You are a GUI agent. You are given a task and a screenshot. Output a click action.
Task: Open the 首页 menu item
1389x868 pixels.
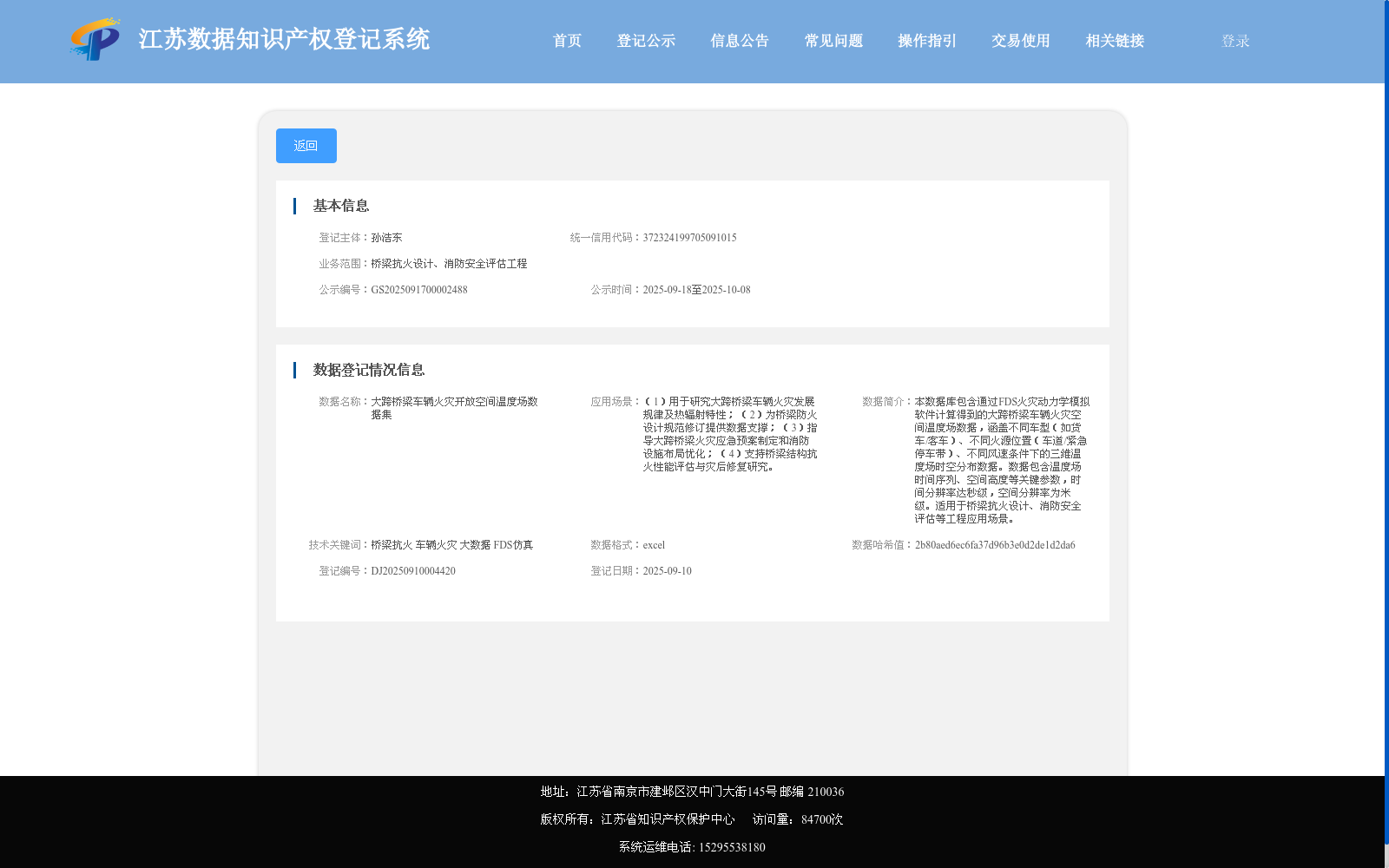(x=567, y=41)
